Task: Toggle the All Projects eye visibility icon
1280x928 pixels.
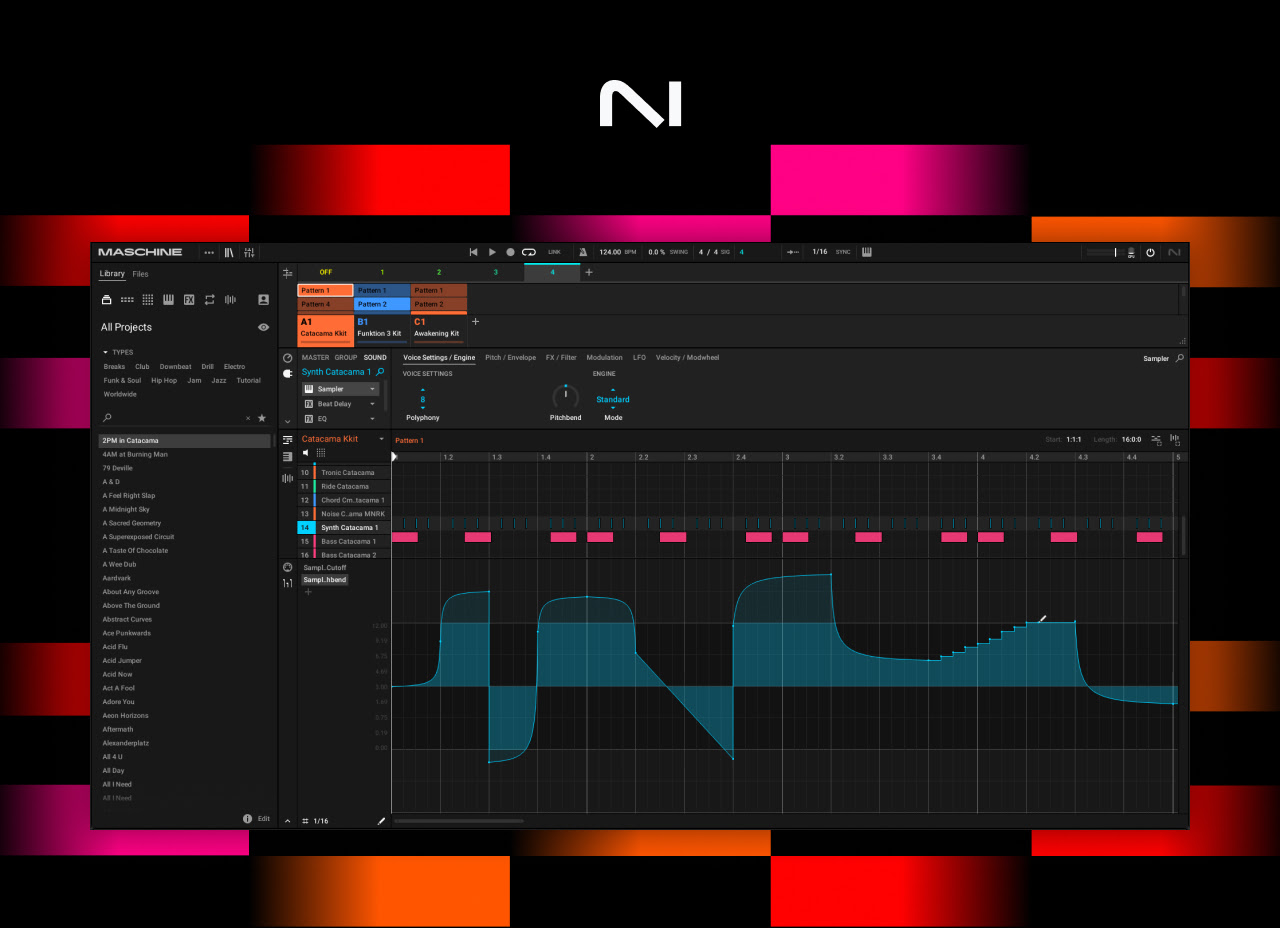Action: click(263, 327)
